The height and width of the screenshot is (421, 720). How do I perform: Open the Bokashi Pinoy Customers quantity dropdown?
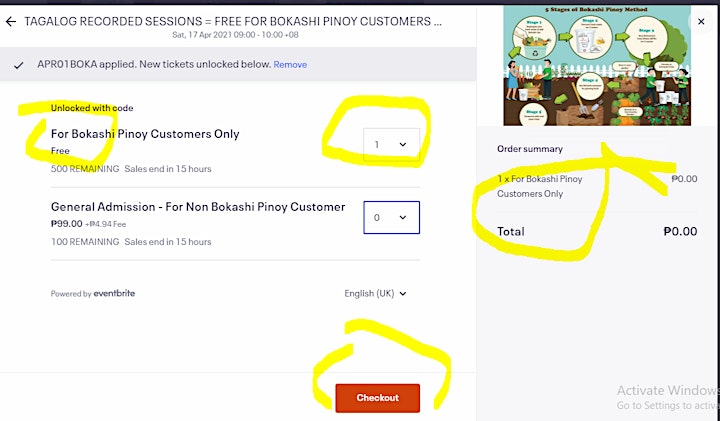coord(391,145)
